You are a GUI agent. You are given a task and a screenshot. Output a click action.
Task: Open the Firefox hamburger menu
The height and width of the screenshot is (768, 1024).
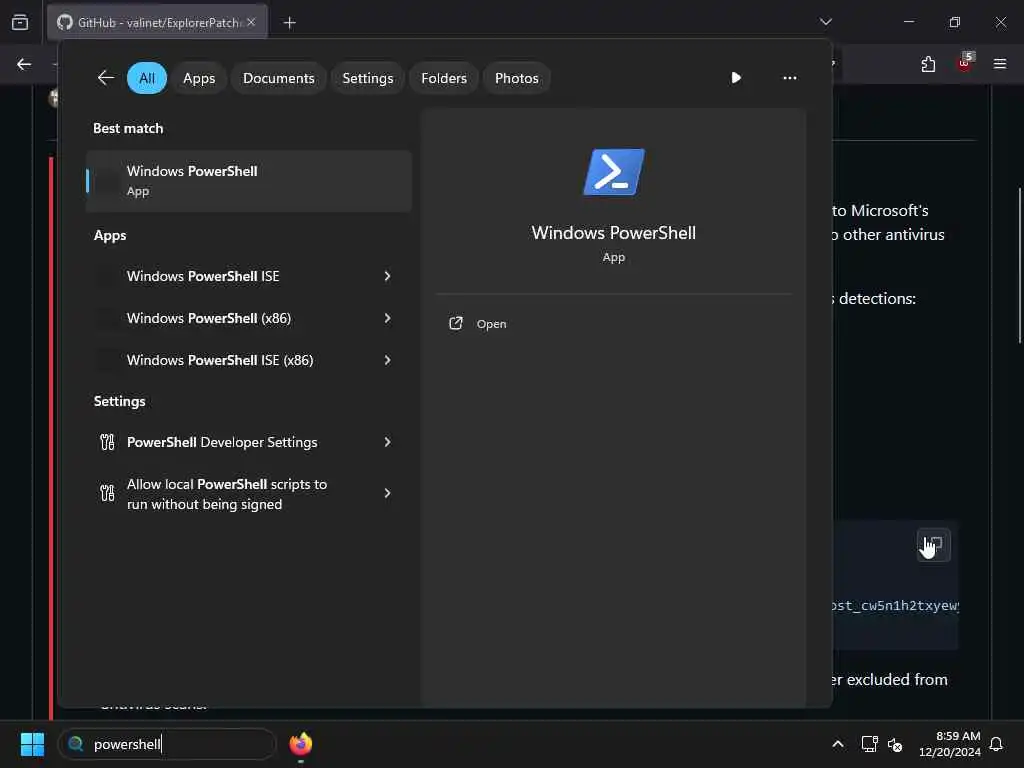pos(1000,64)
